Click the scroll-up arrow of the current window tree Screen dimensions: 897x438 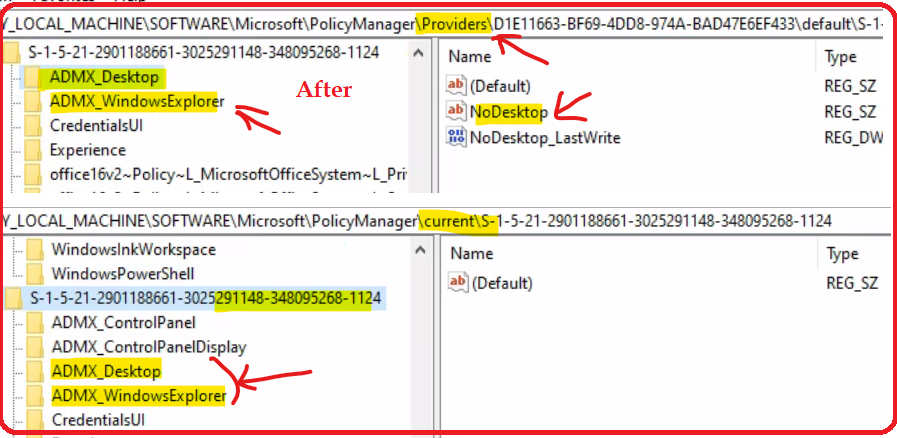[419, 250]
